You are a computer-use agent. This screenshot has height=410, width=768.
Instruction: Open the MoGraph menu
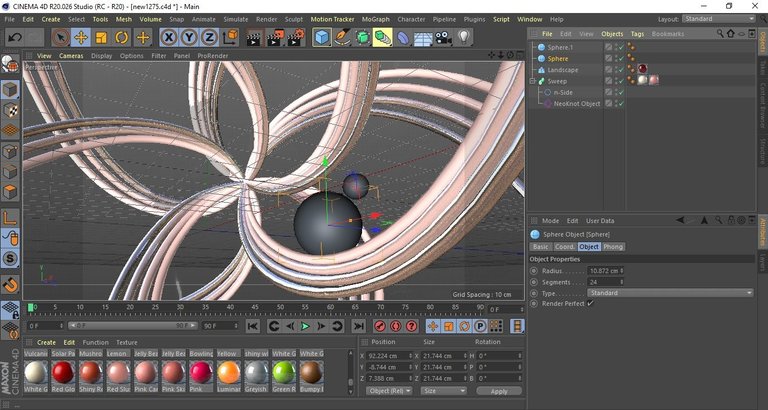376,19
